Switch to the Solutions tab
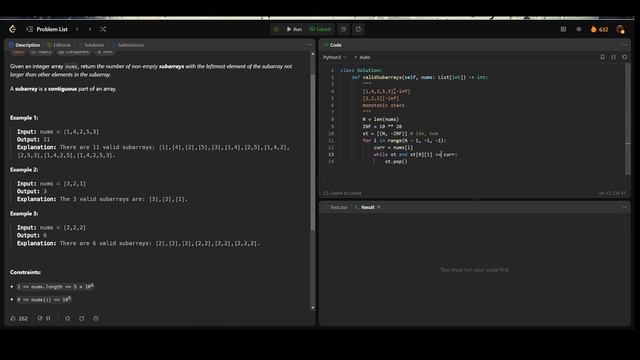 coord(91,45)
